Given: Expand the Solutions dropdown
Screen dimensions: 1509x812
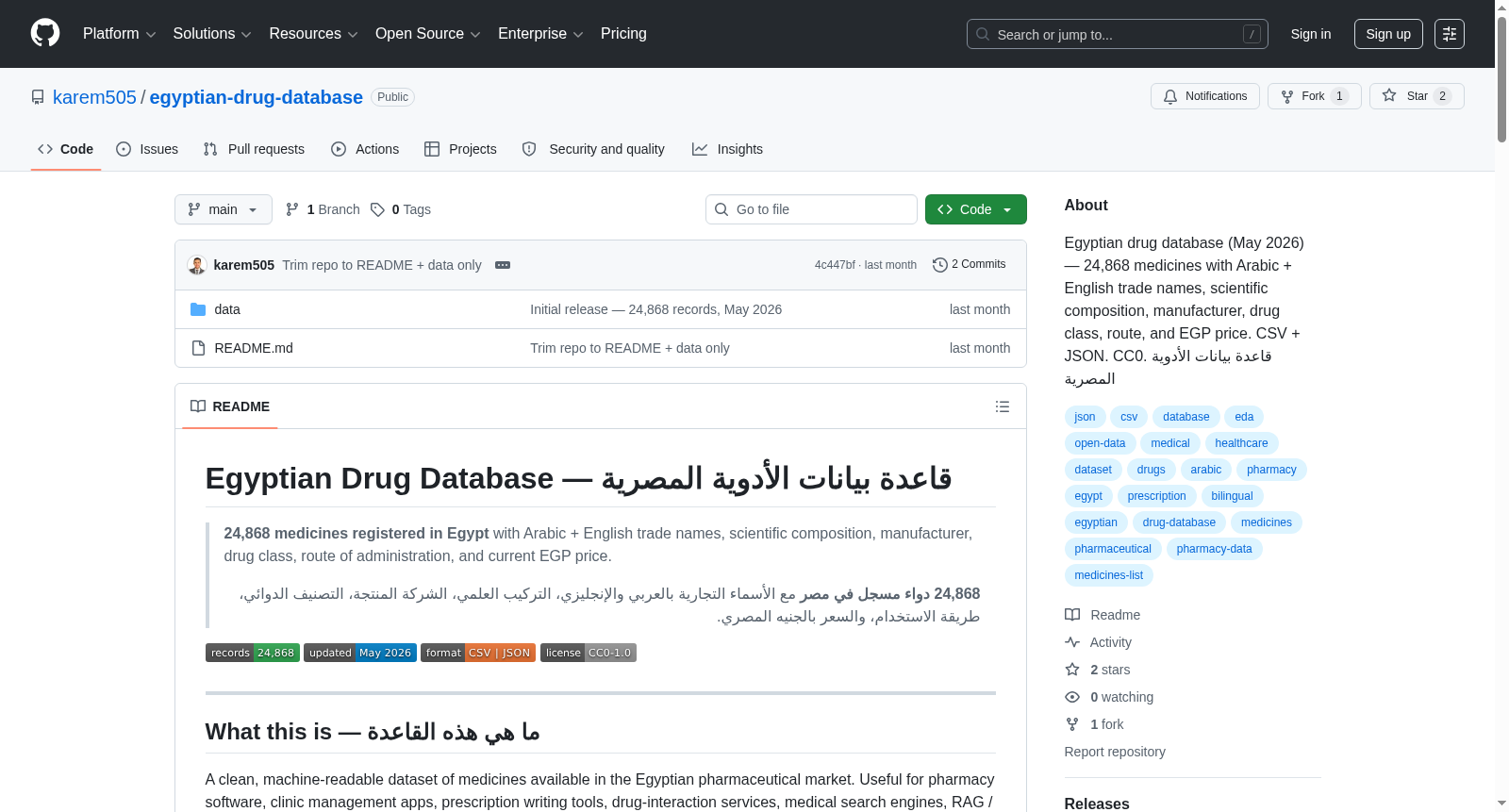Looking at the screenshot, I should pyautogui.click(x=212, y=34).
